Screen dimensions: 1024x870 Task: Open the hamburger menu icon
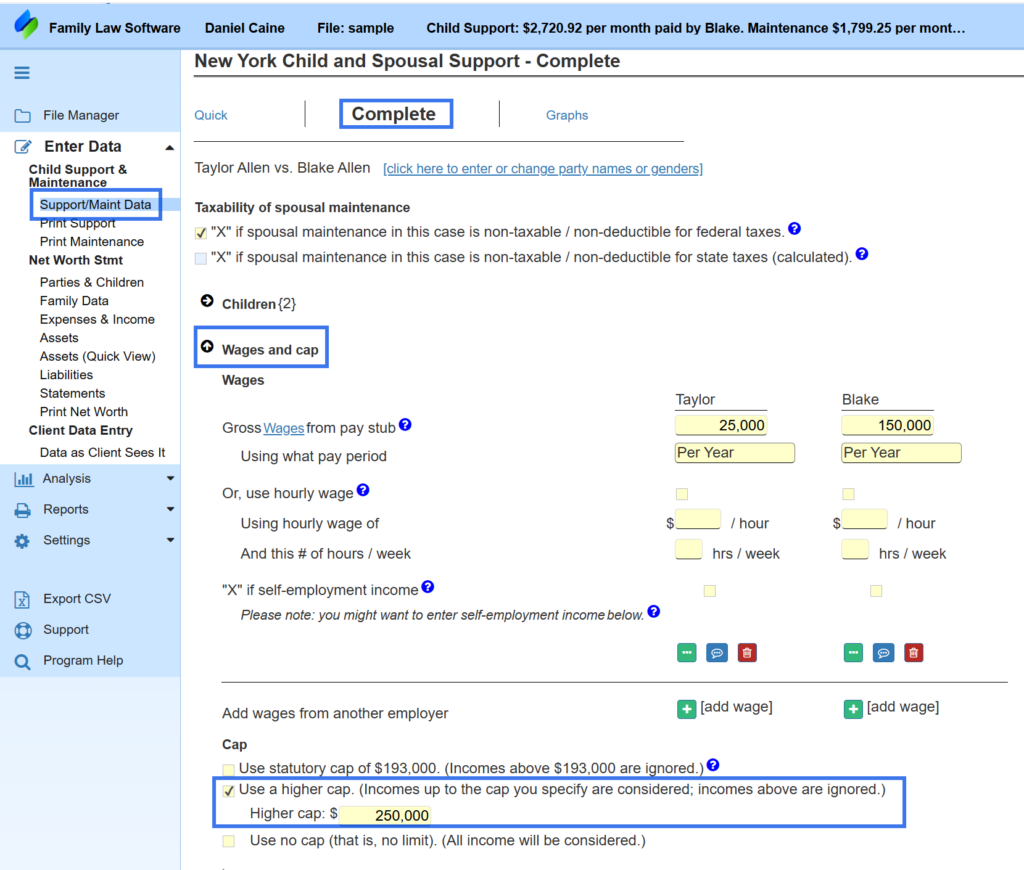pos(22,72)
